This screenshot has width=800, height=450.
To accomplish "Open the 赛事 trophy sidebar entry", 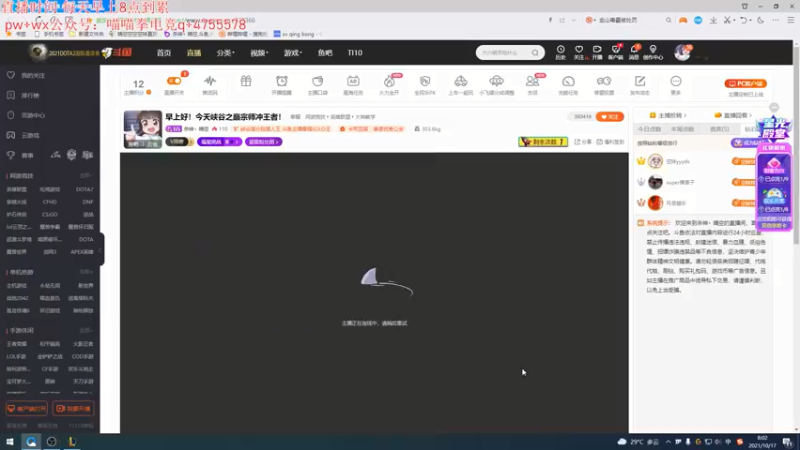I will [x=11, y=155].
